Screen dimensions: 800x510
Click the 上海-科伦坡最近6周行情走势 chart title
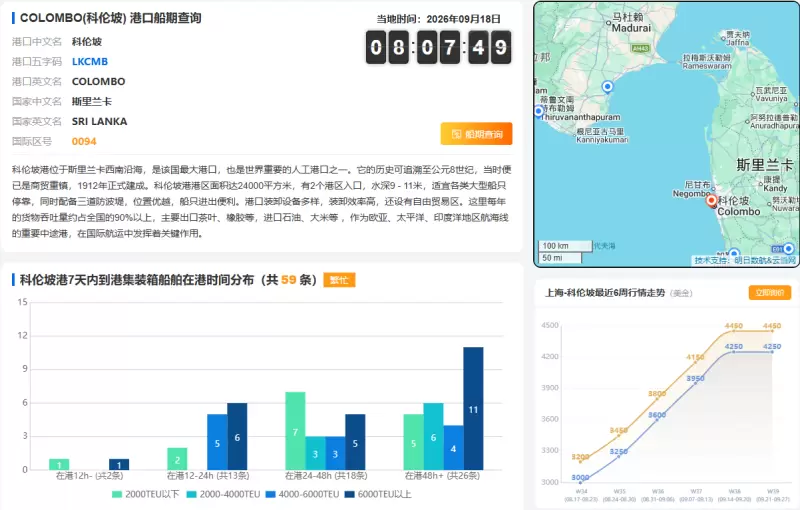click(605, 293)
